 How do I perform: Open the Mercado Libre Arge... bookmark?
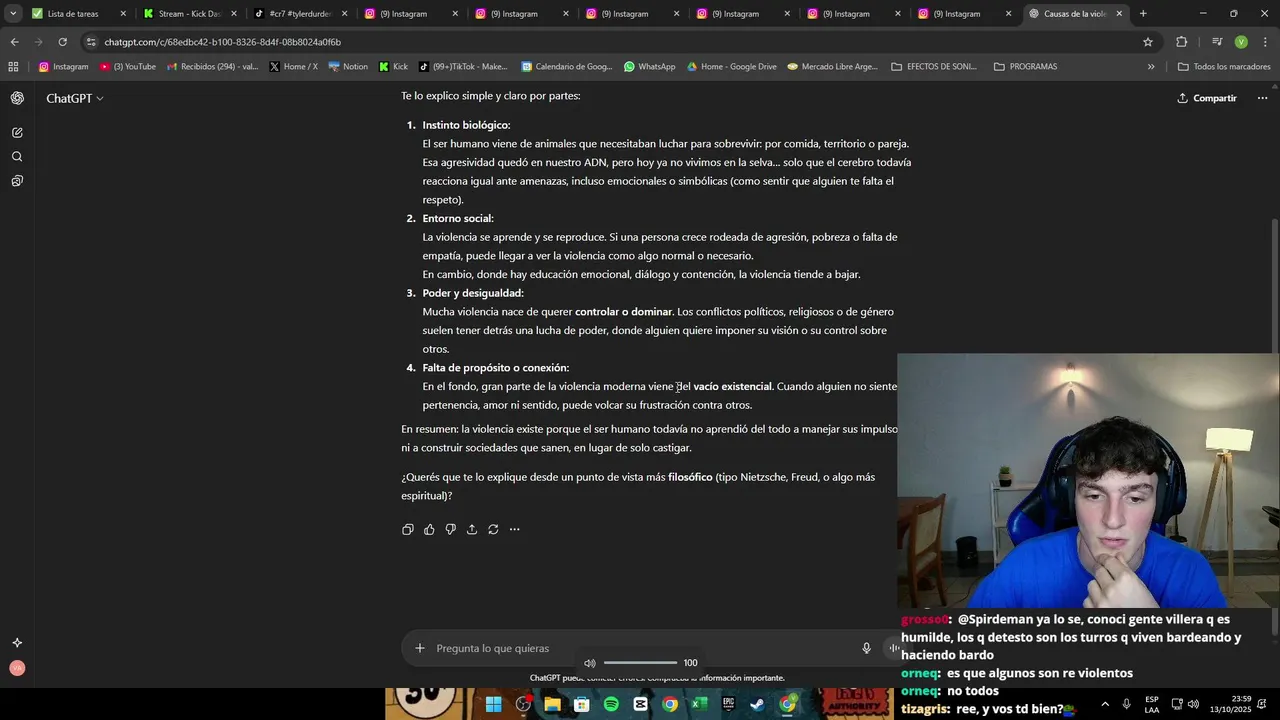pyautogui.click(x=832, y=67)
